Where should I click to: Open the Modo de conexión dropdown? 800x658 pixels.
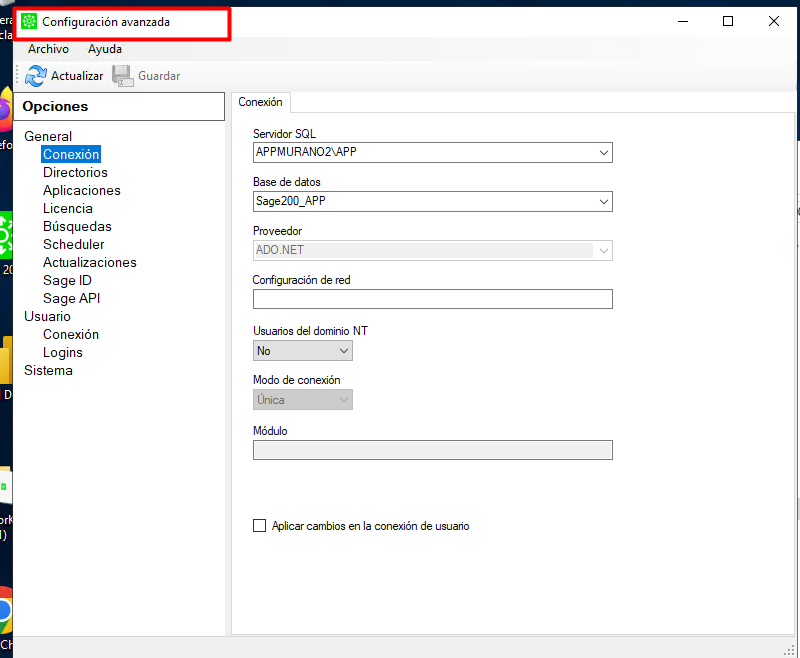point(344,400)
